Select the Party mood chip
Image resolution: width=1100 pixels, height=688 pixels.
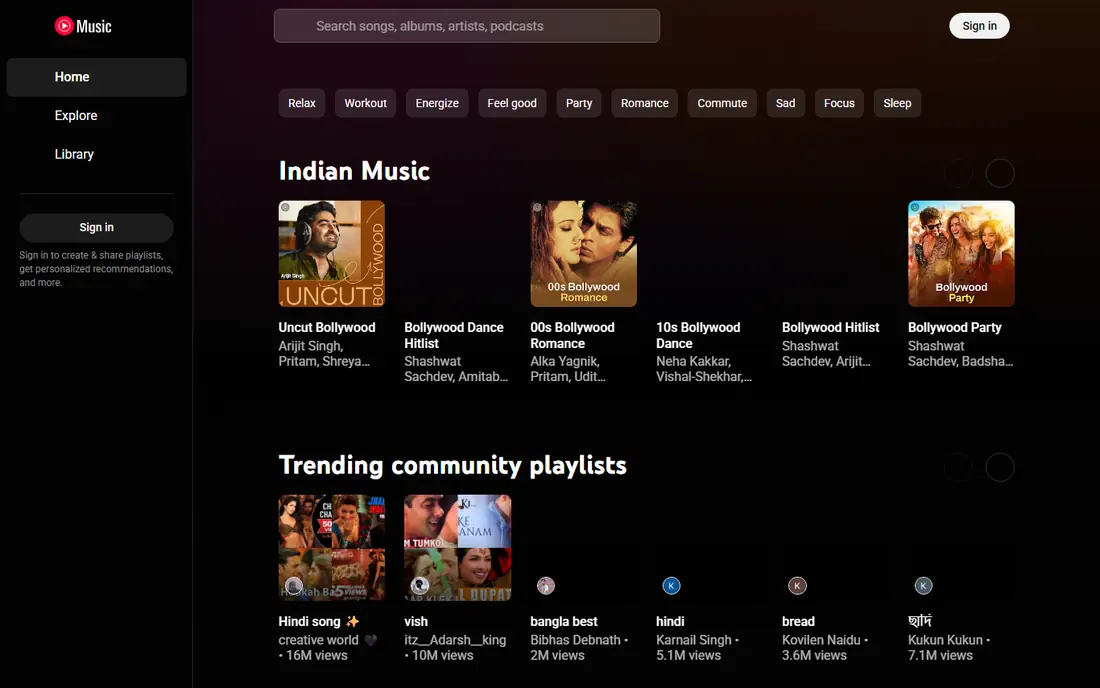click(x=579, y=103)
